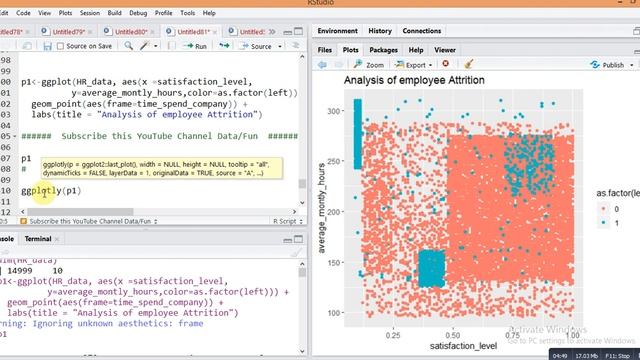Click the section icon in editor status bar
640x360 pixels.
pyautogui.click(x=23, y=221)
